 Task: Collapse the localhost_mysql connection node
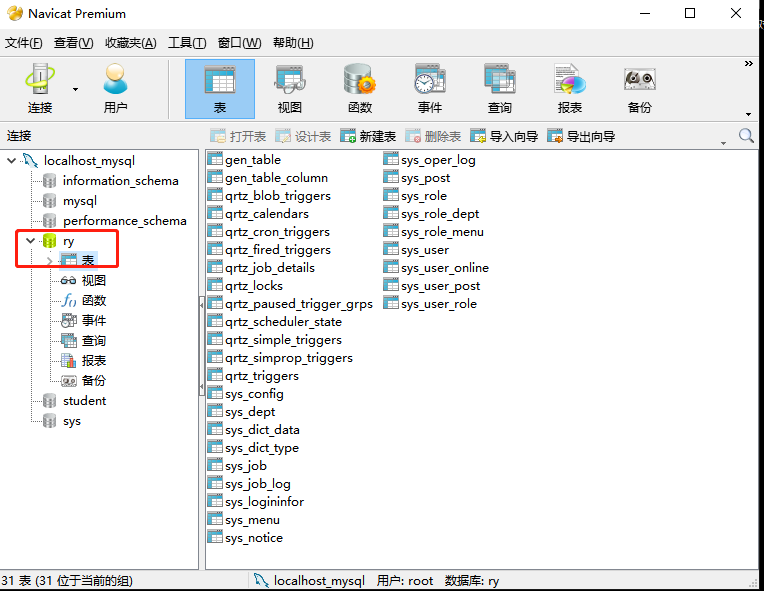12,160
